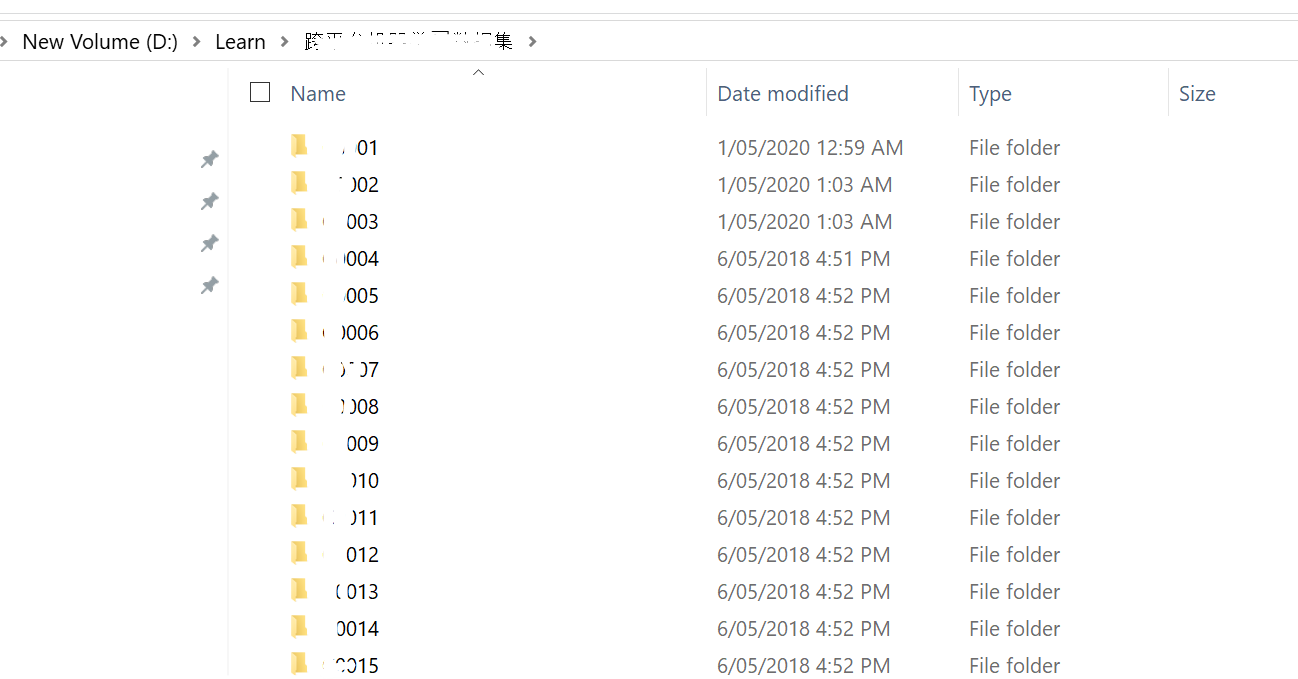Click the bottom pin icon in the sidebar

click(210, 285)
